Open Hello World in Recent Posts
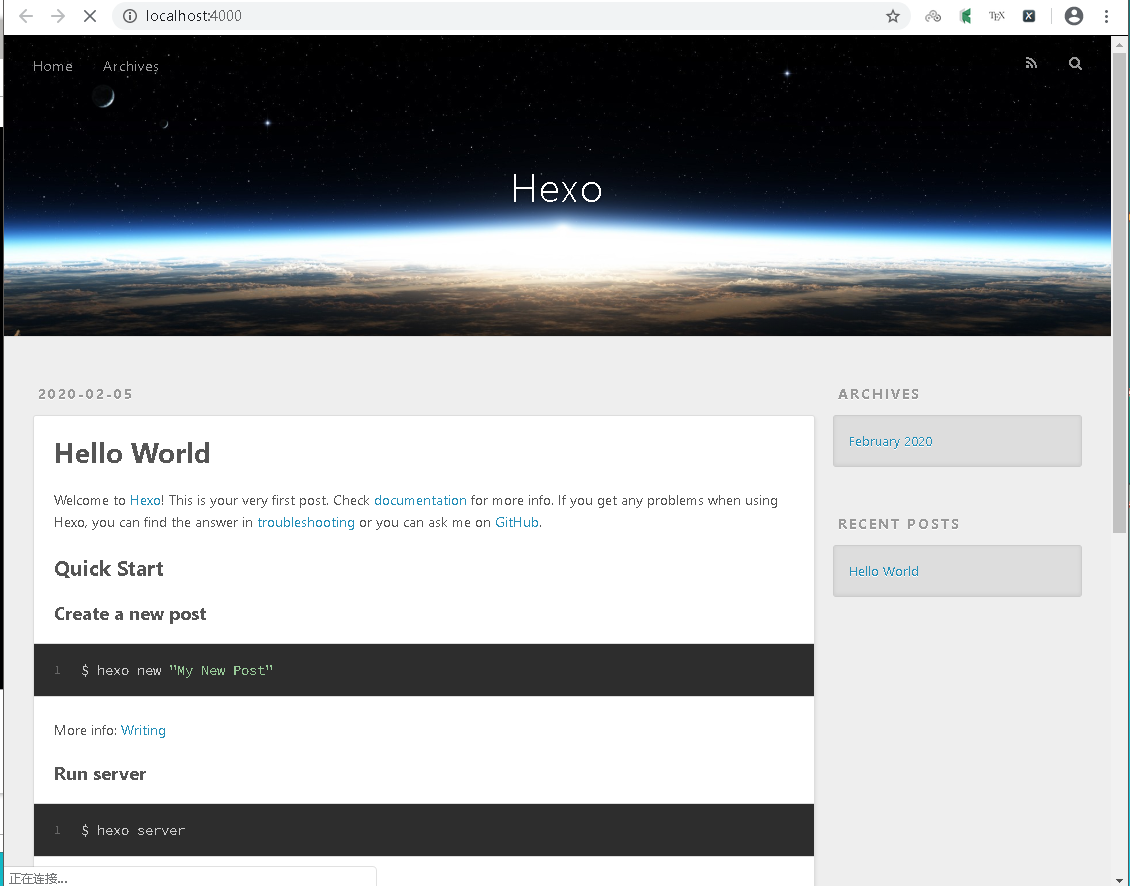Viewport: 1130px width, 886px height. point(884,571)
